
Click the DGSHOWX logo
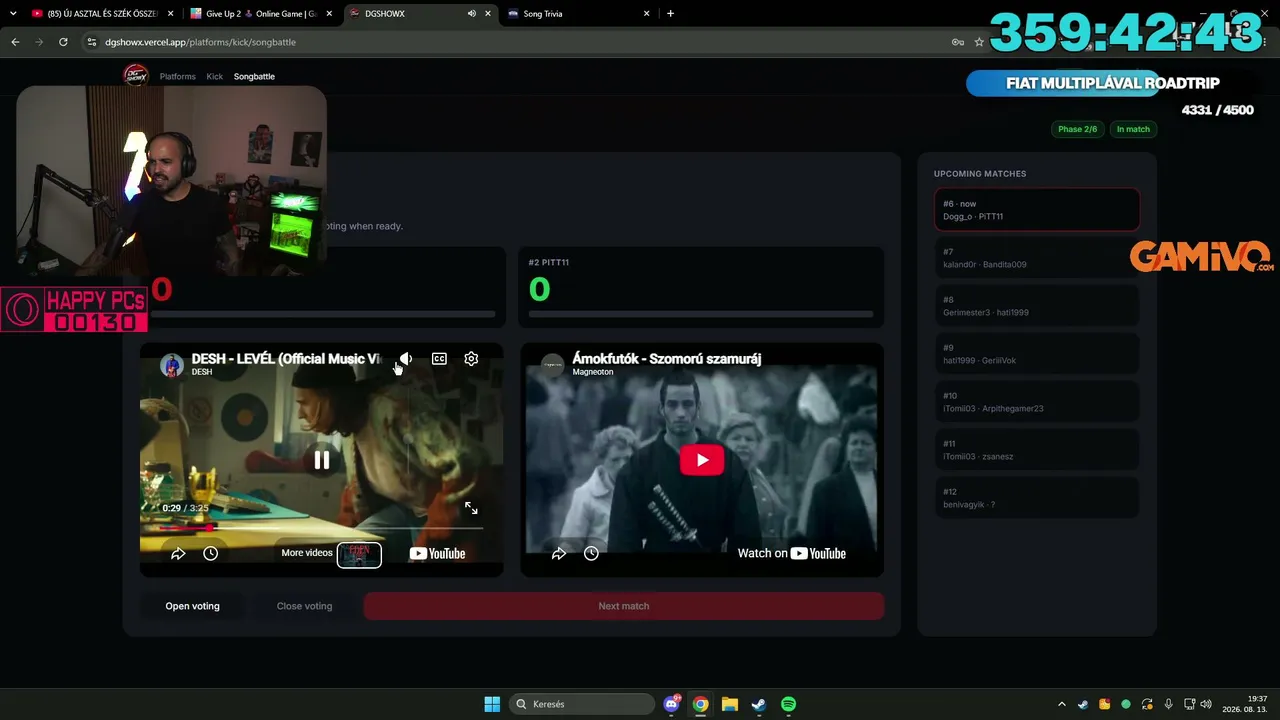click(135, 76)
